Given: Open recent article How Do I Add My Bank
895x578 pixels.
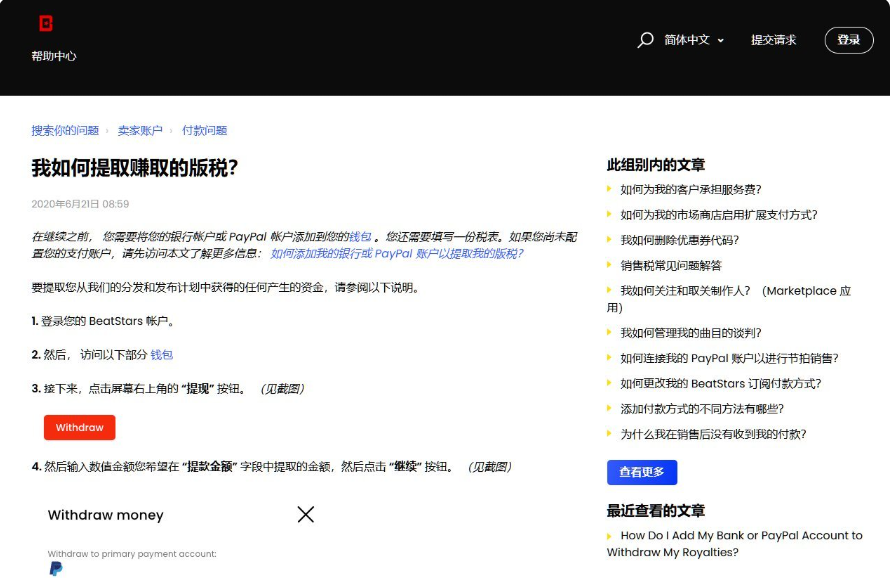Looking at the screenshot, I should point(735,544).
